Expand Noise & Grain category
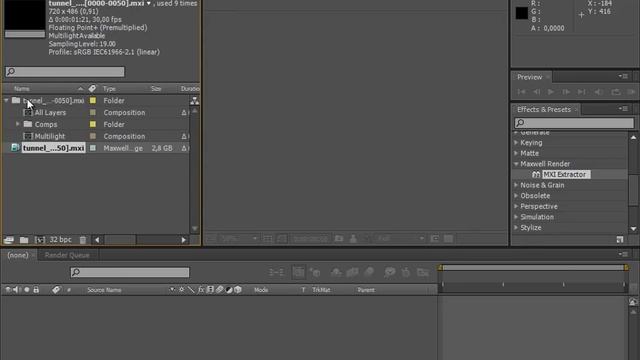The height and width of the screenshot is (360, 640). pos(516,185)
